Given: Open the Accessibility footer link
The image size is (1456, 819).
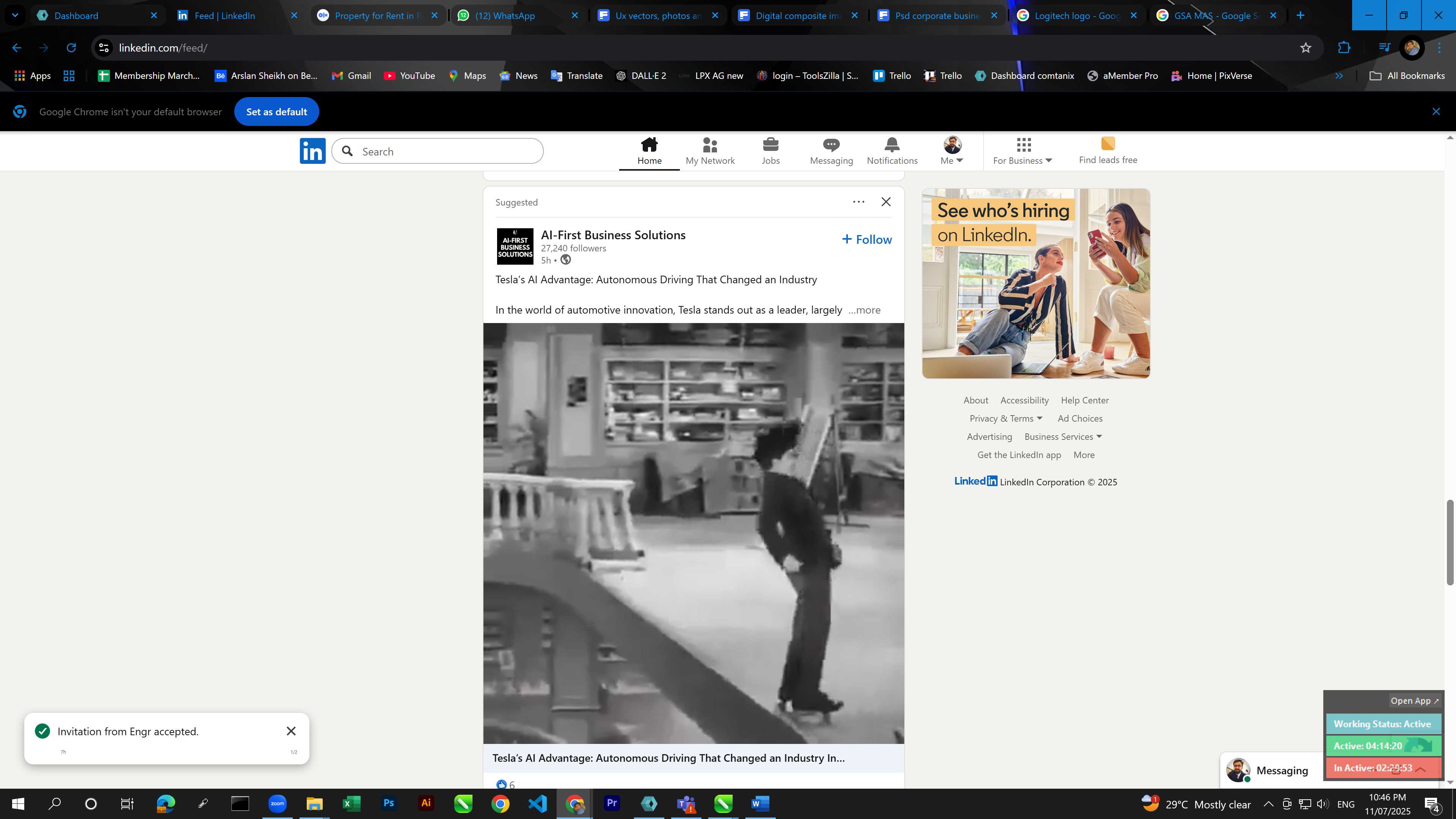Looking at the screenshot, I should pos(1024,400).
